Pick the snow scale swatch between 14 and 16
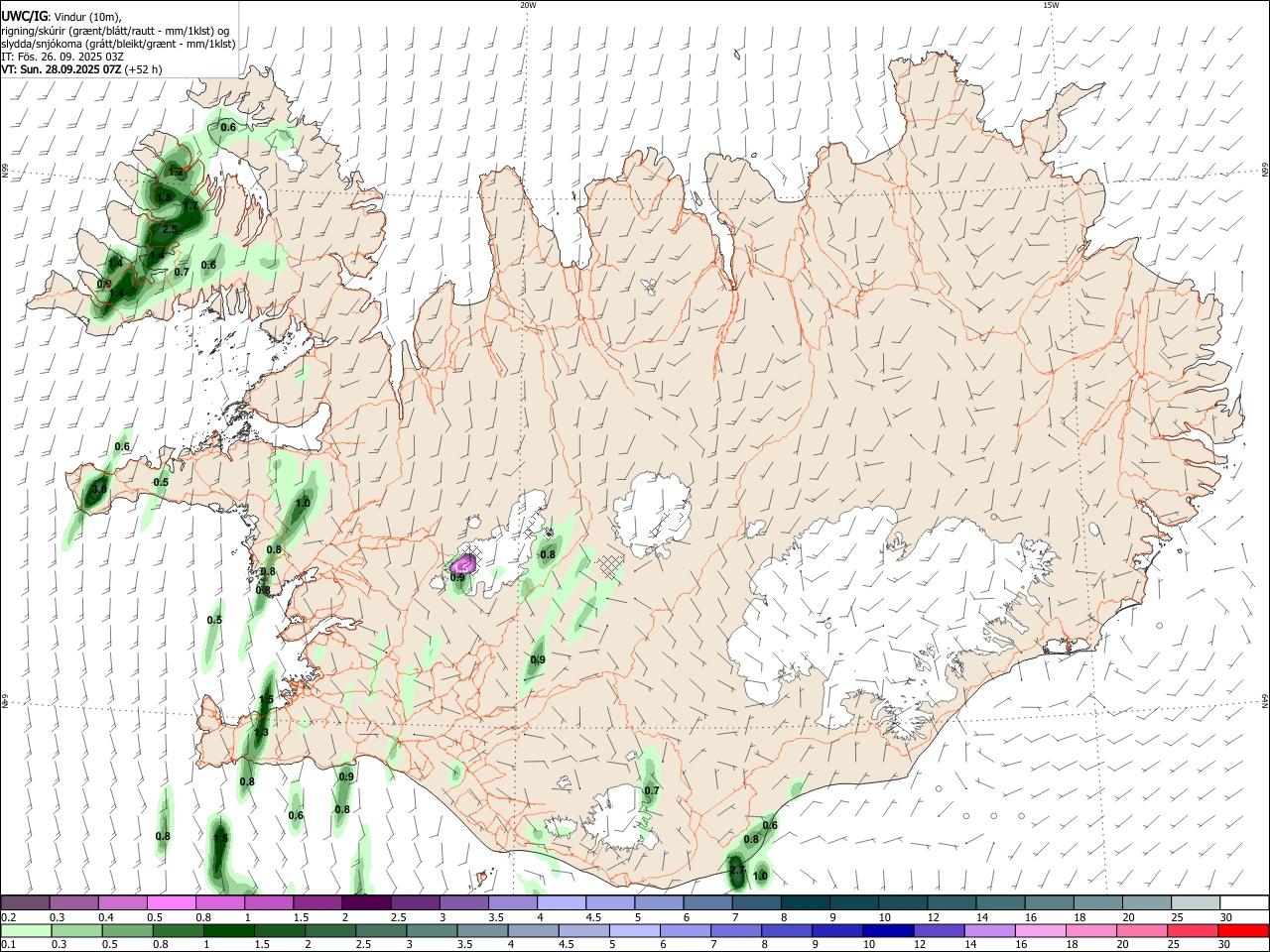The height and width of the screenshot is (952, 1270). coord(1001,902)
